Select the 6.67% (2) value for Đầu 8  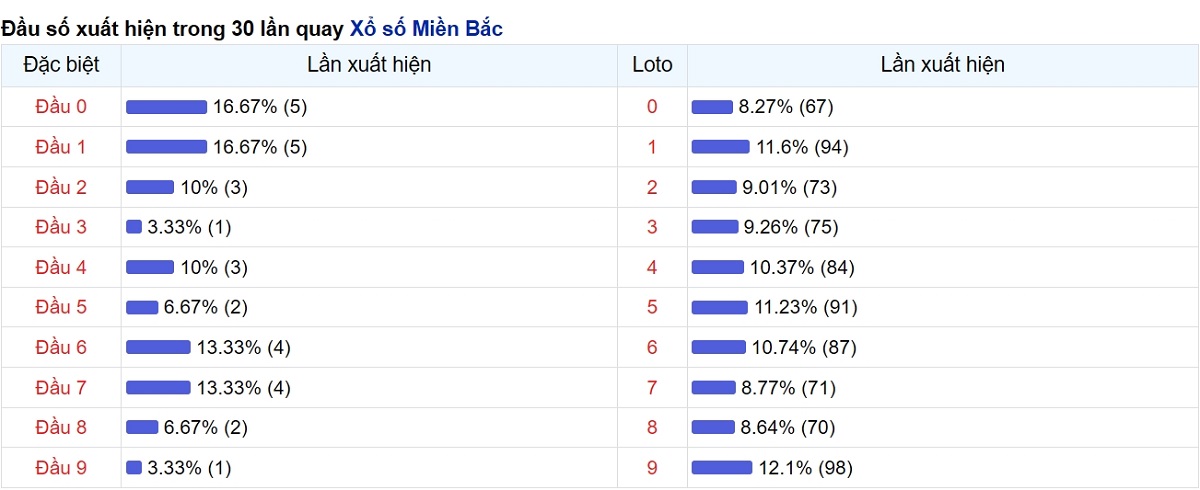point(206,427)
